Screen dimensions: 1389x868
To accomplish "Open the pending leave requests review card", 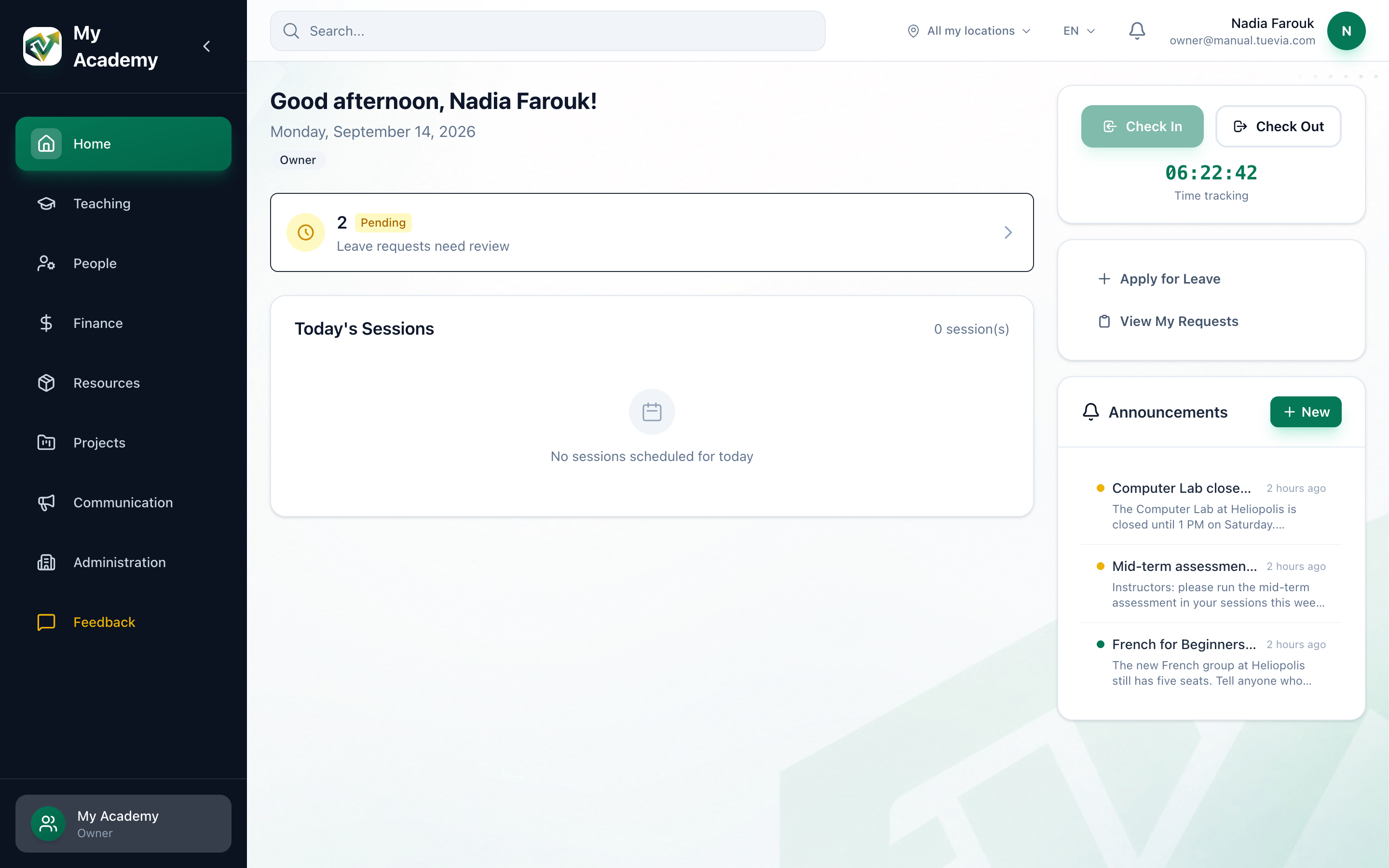I will 652,232.
